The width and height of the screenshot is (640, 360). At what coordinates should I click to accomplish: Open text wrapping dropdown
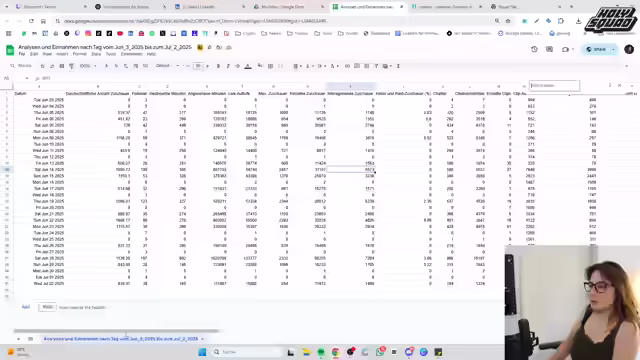point(321,66)
